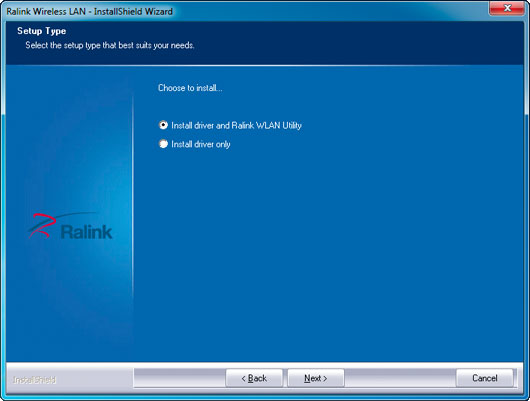Click the Install driver only label text

coord(201,144)
